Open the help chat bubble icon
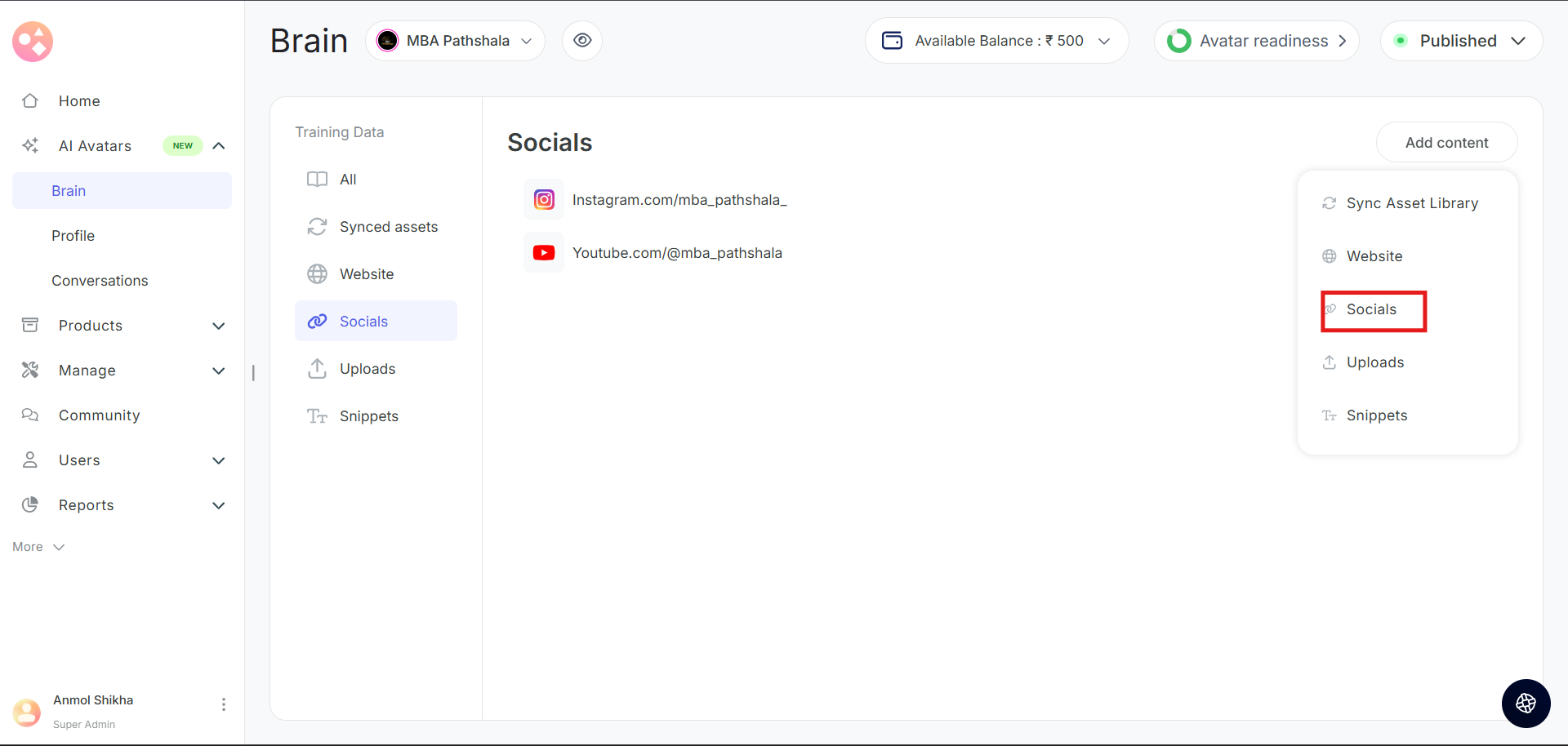The width and height of the screenshot is (1568, 746). point(1526,703)
